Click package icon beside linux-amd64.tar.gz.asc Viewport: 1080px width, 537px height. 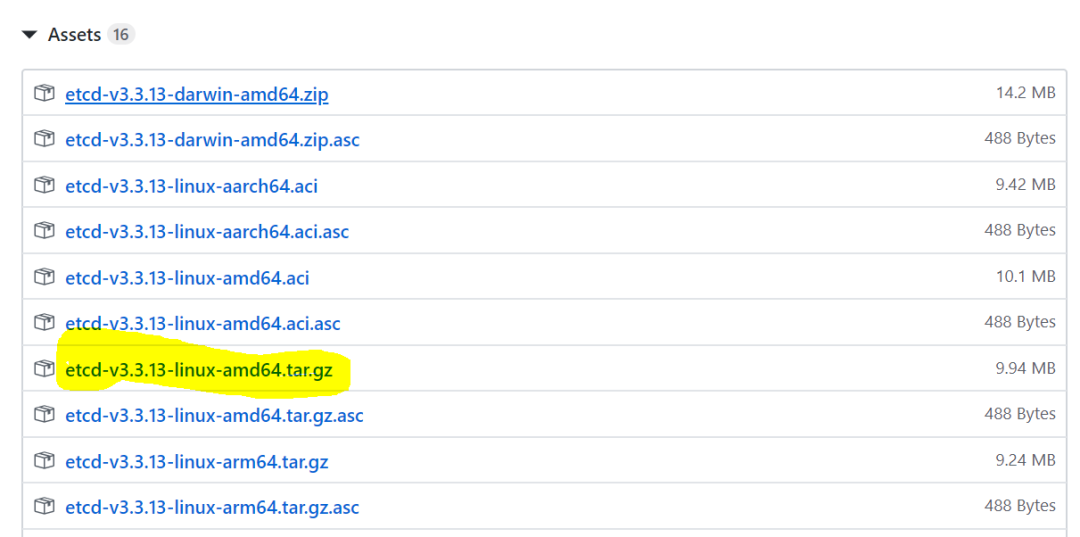(44, 414)
